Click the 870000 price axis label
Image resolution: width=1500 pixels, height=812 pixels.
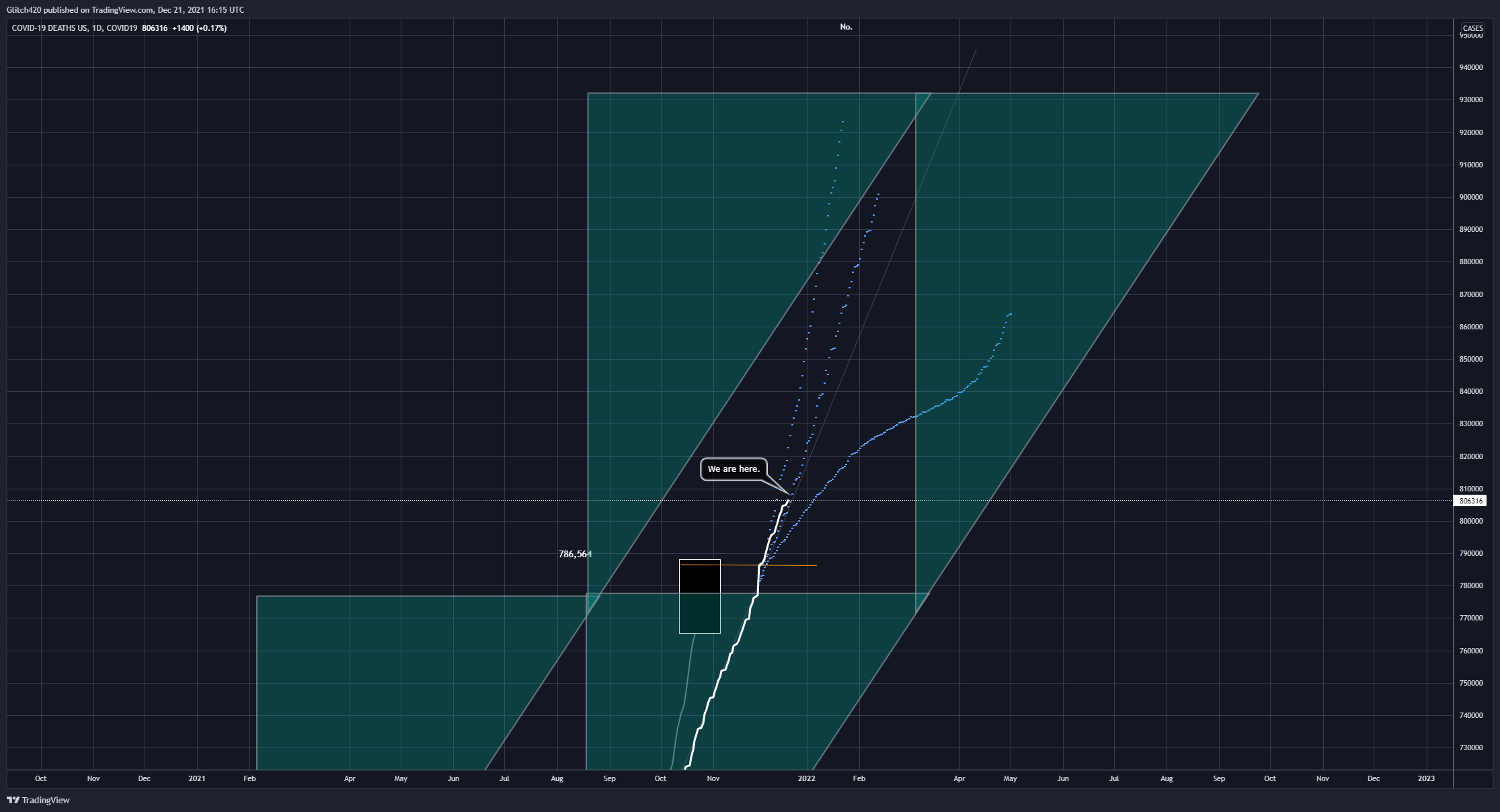click(1470, 294)
